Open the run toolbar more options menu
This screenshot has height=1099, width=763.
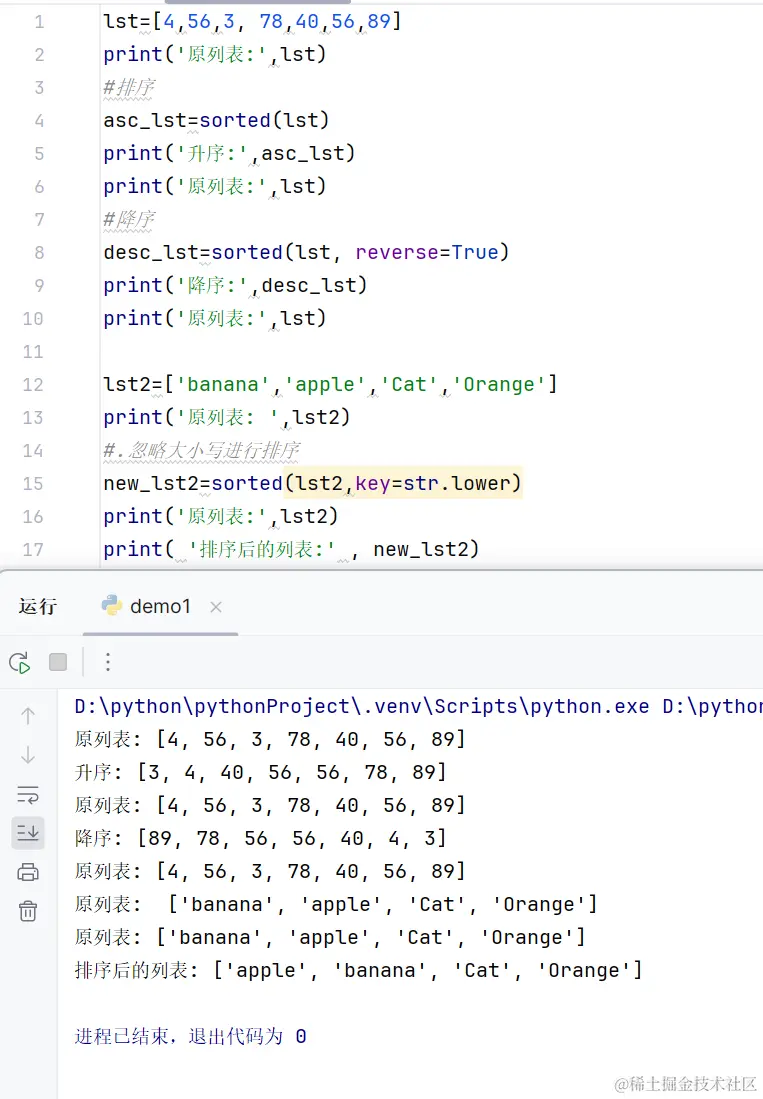coord(108,662)
